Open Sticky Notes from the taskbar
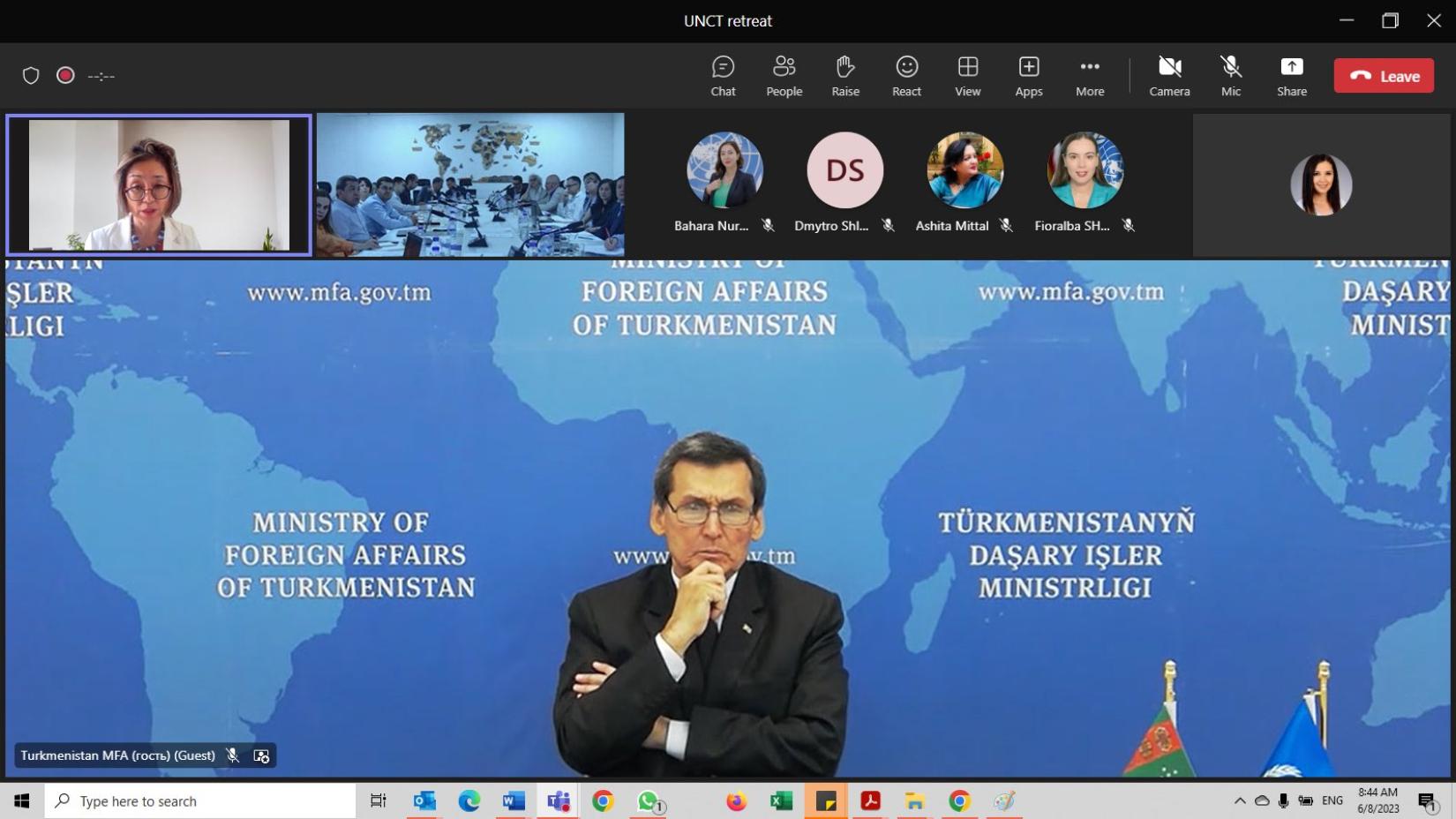The image size is (1456, 819). tap(826, 800)
